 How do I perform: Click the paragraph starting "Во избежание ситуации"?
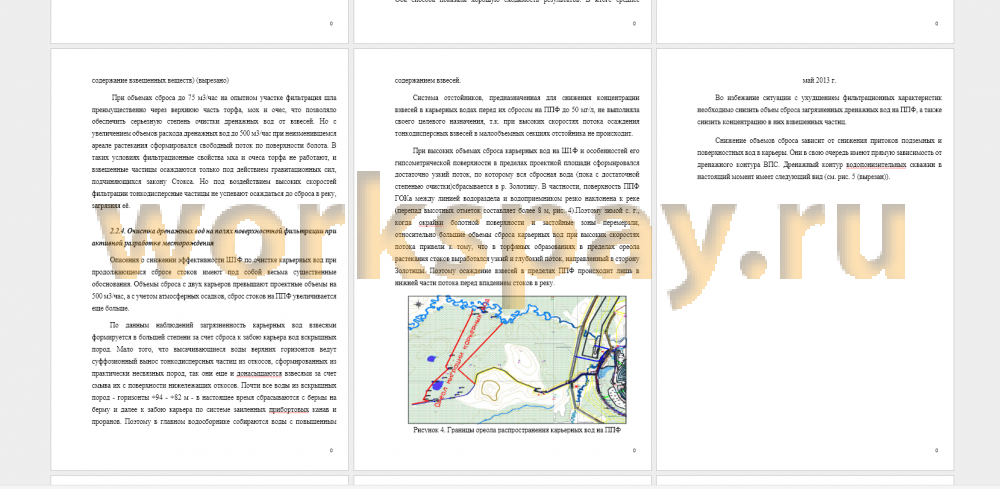coord(820,110)
